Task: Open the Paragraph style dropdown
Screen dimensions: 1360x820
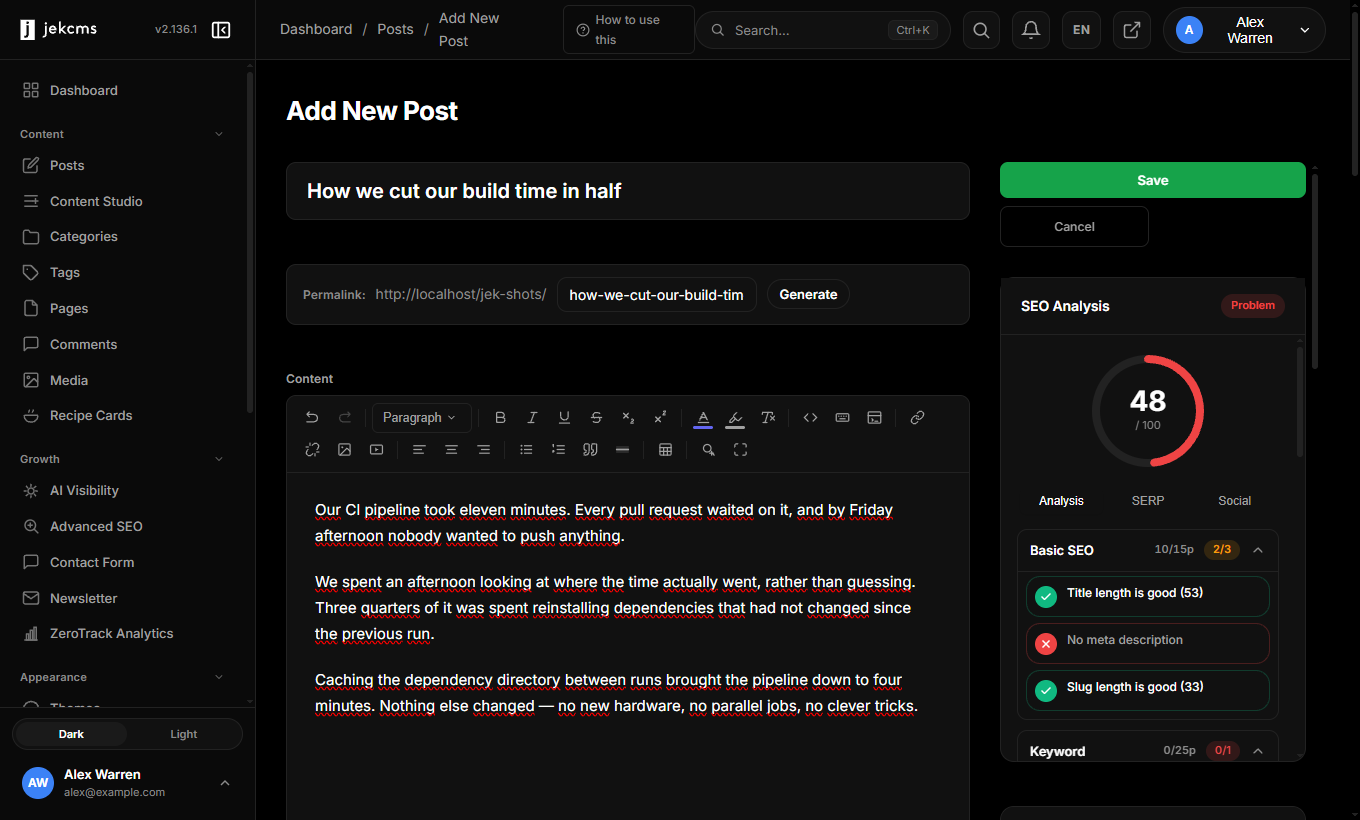Action: point(420,418)
